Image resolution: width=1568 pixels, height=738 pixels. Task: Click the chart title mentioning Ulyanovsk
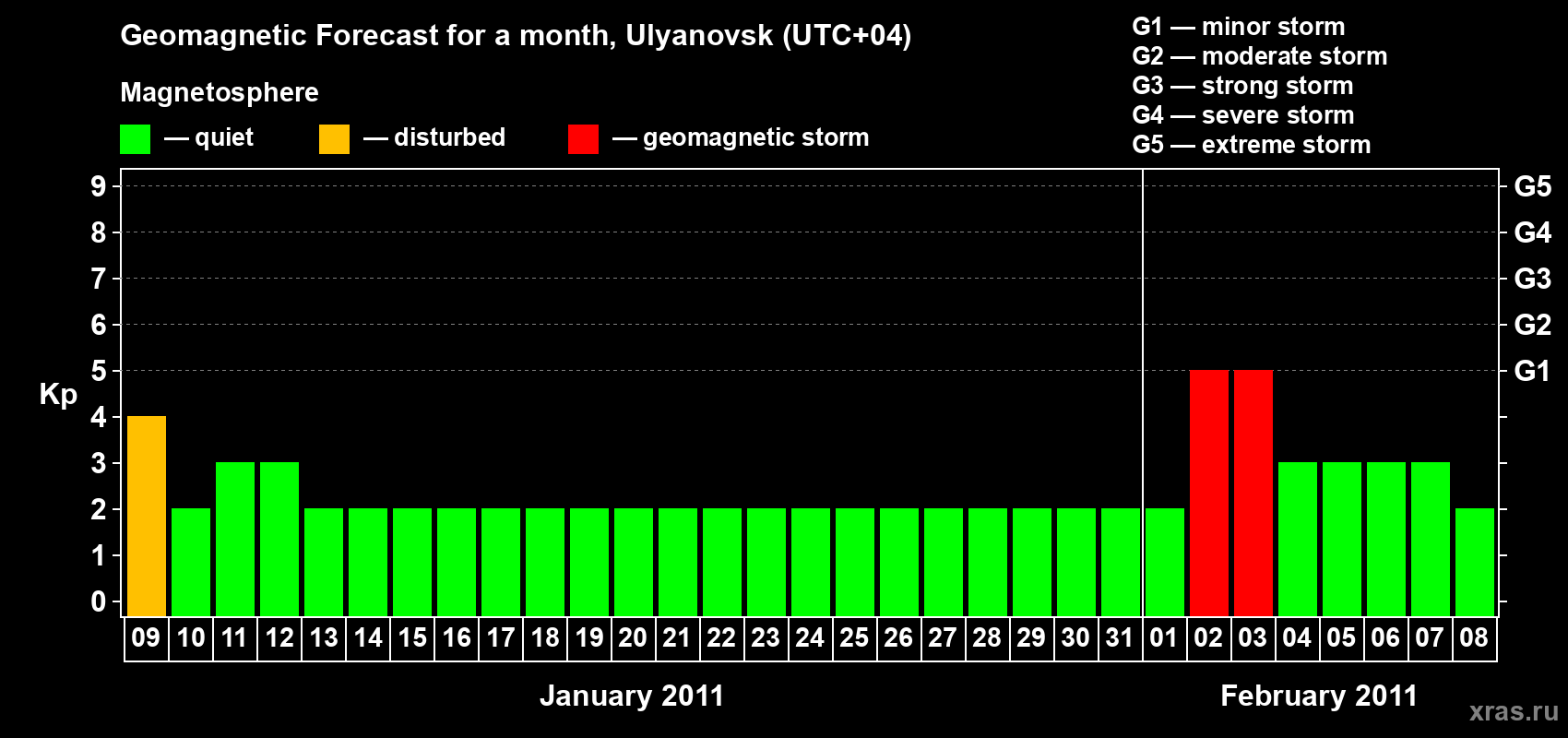pos(516,36)
